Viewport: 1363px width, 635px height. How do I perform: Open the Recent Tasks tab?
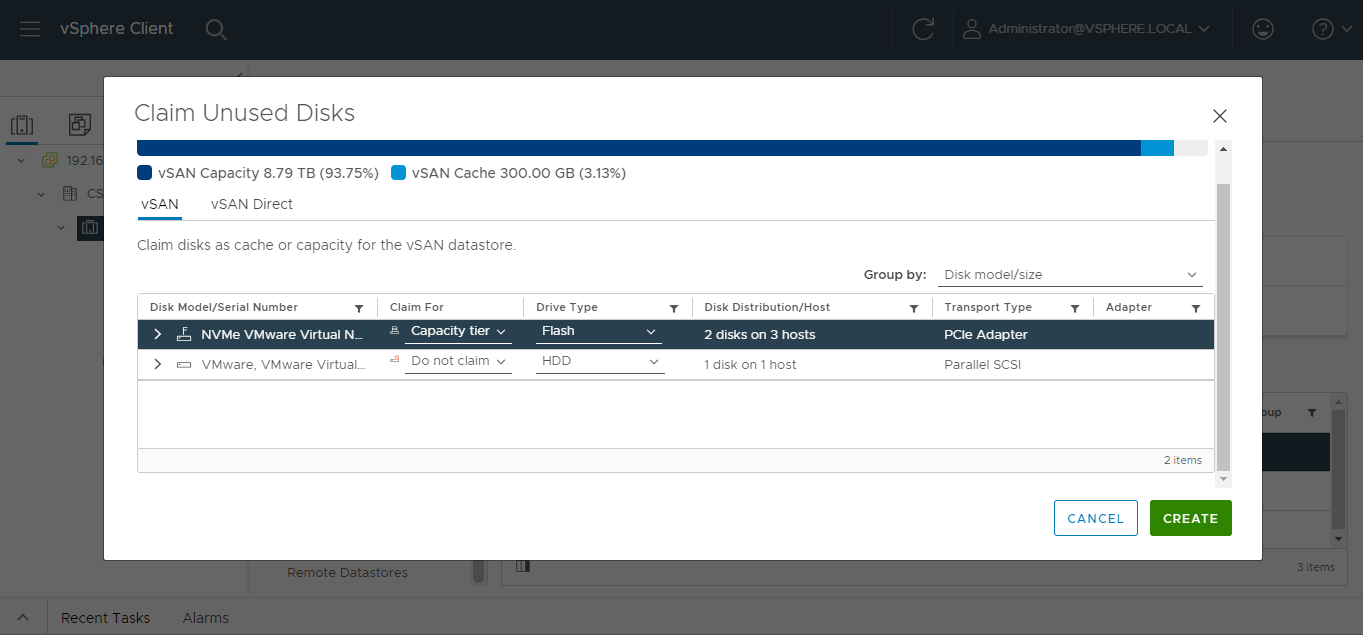point(105,618)
